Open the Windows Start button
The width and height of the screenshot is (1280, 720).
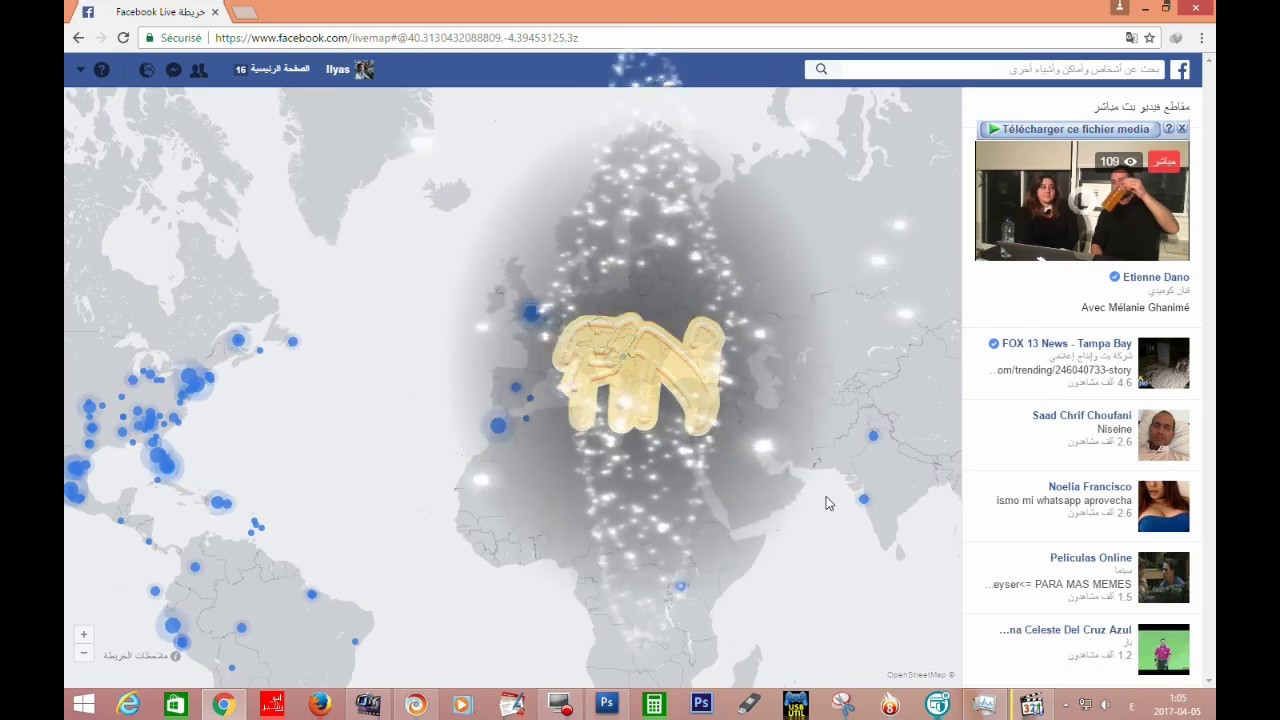click(x=84, y=705)
